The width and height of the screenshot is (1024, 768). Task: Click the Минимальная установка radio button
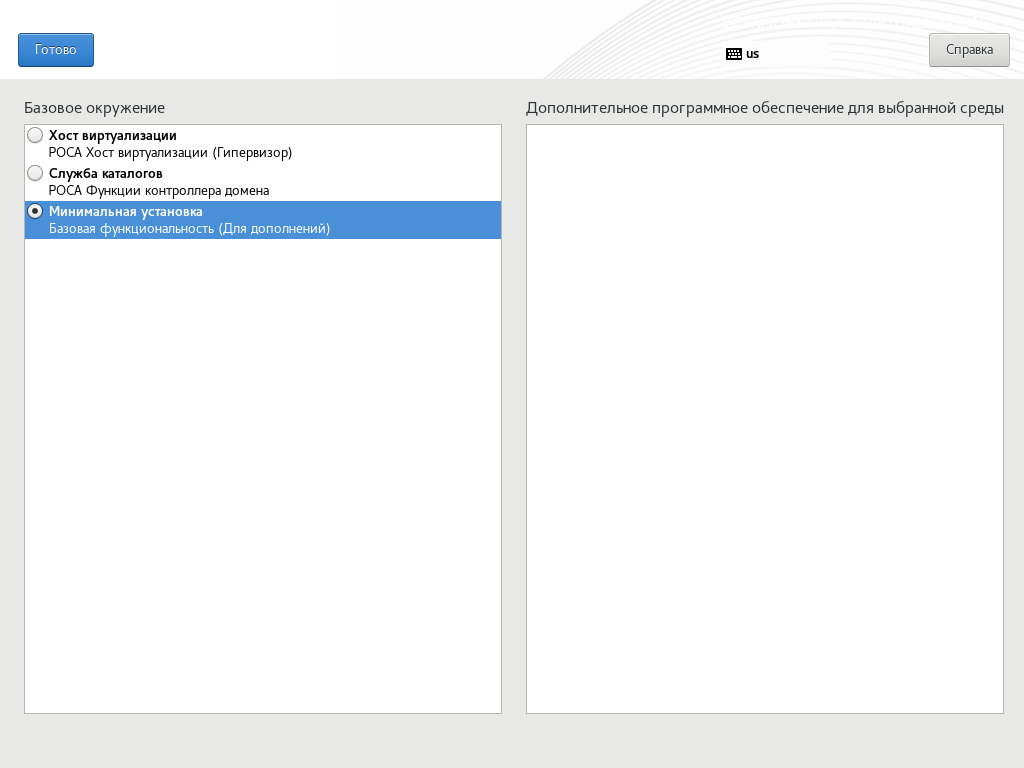35,211
